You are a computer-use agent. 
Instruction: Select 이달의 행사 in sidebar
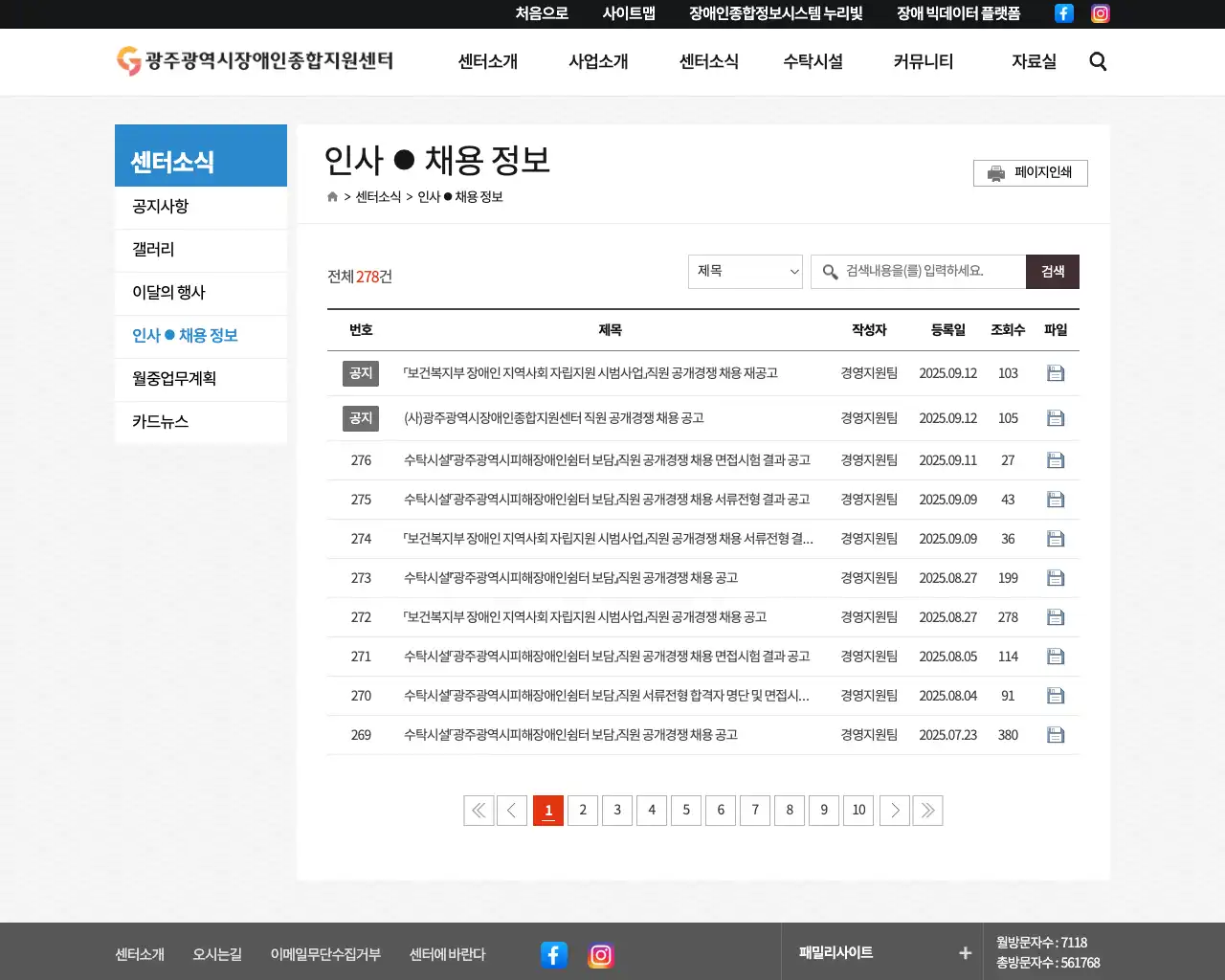(x=201, y=293)
